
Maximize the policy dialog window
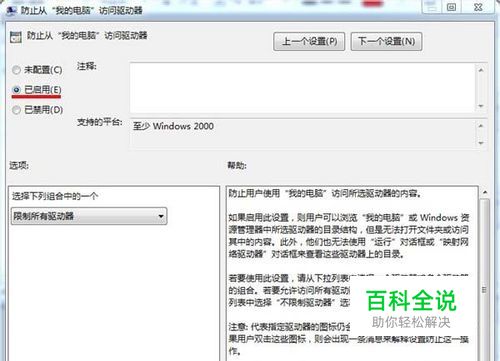(x=451, y=7)
